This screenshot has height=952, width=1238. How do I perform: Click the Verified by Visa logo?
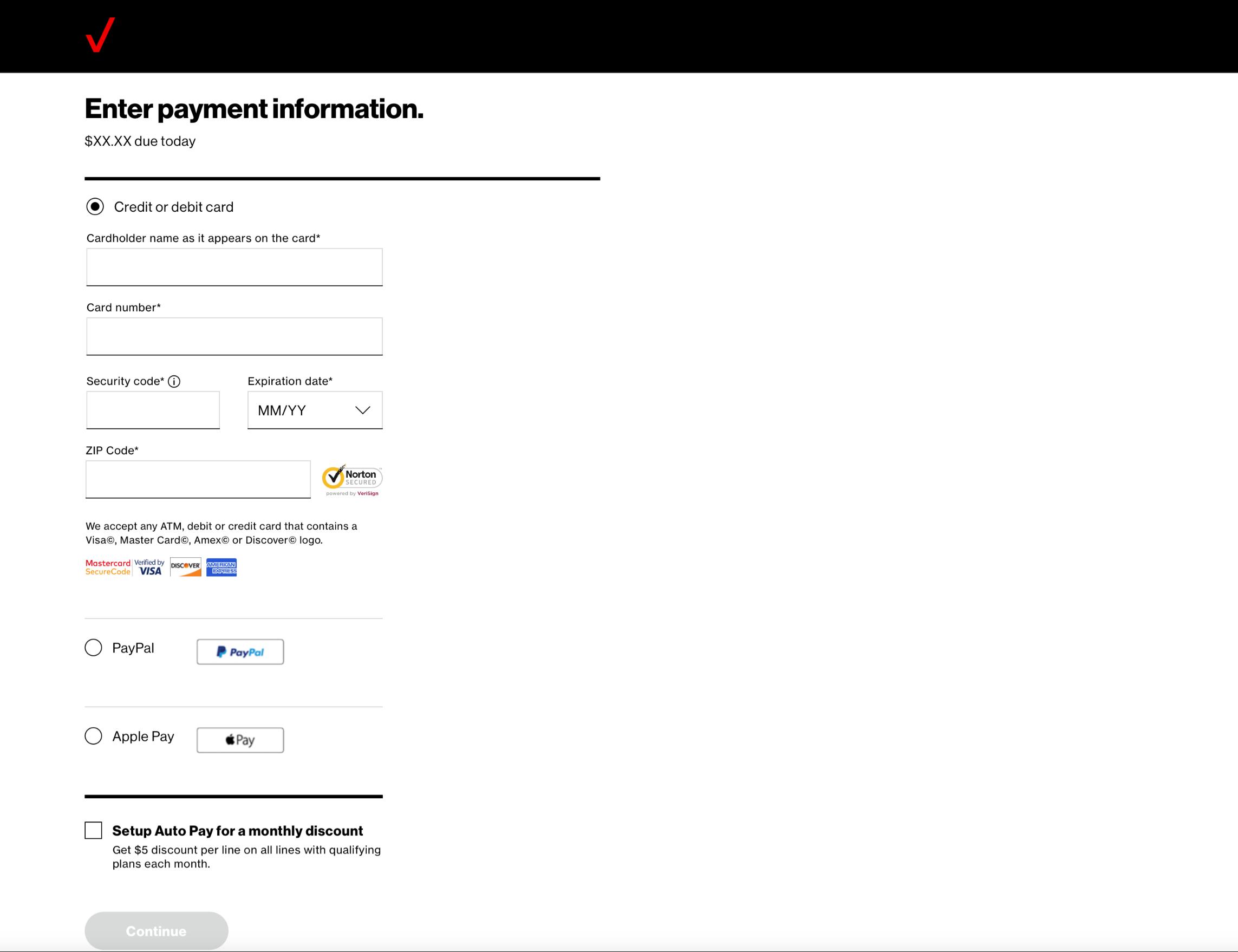click(149, 567)
